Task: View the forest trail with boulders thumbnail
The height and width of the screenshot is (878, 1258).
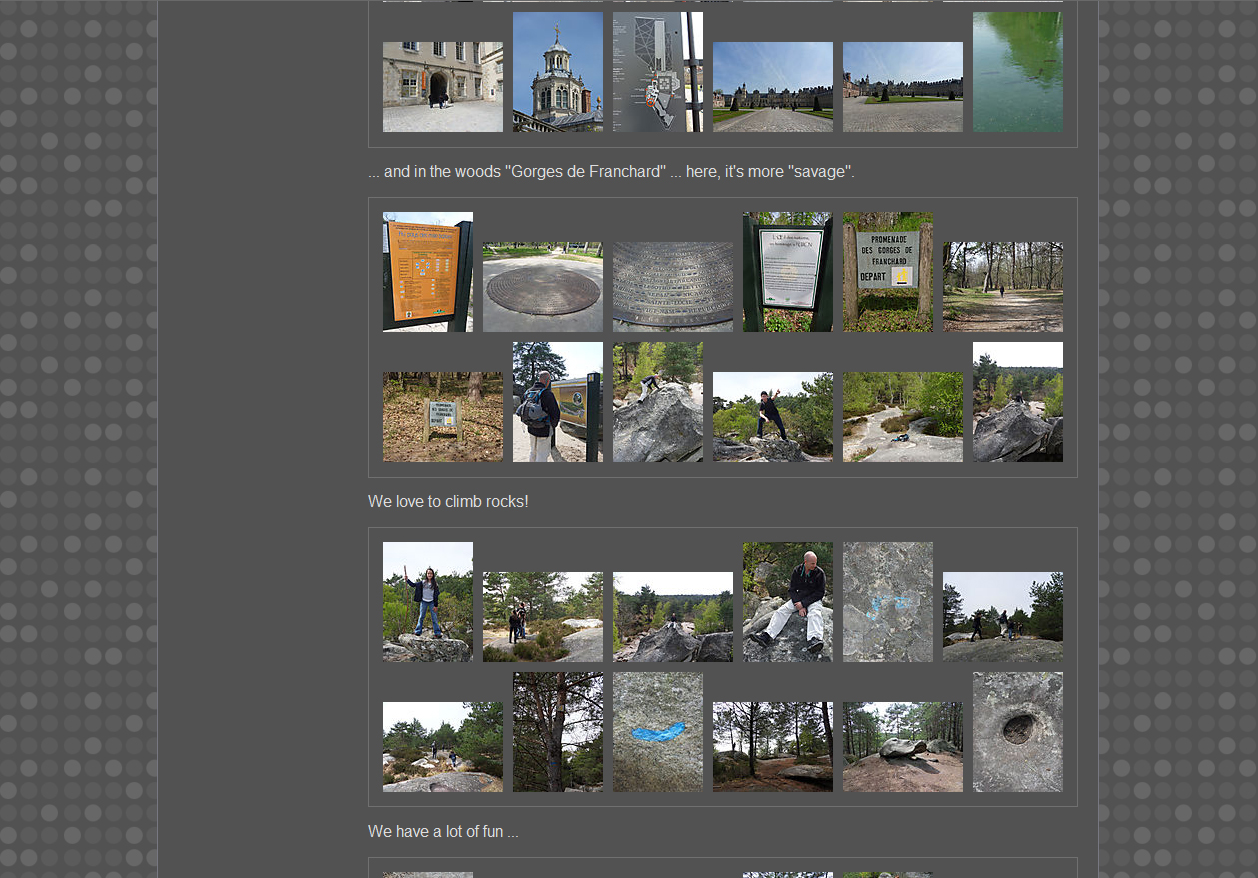Action: [772, 747]
